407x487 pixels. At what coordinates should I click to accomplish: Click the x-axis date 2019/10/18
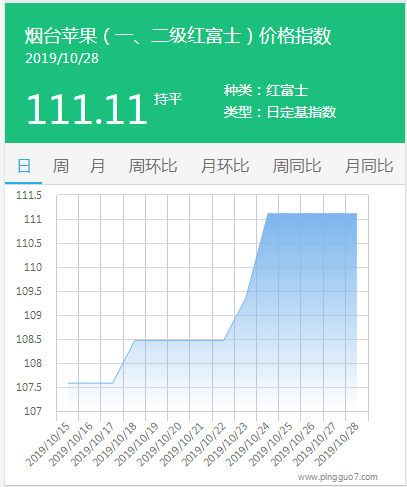[x=115, y=444]
